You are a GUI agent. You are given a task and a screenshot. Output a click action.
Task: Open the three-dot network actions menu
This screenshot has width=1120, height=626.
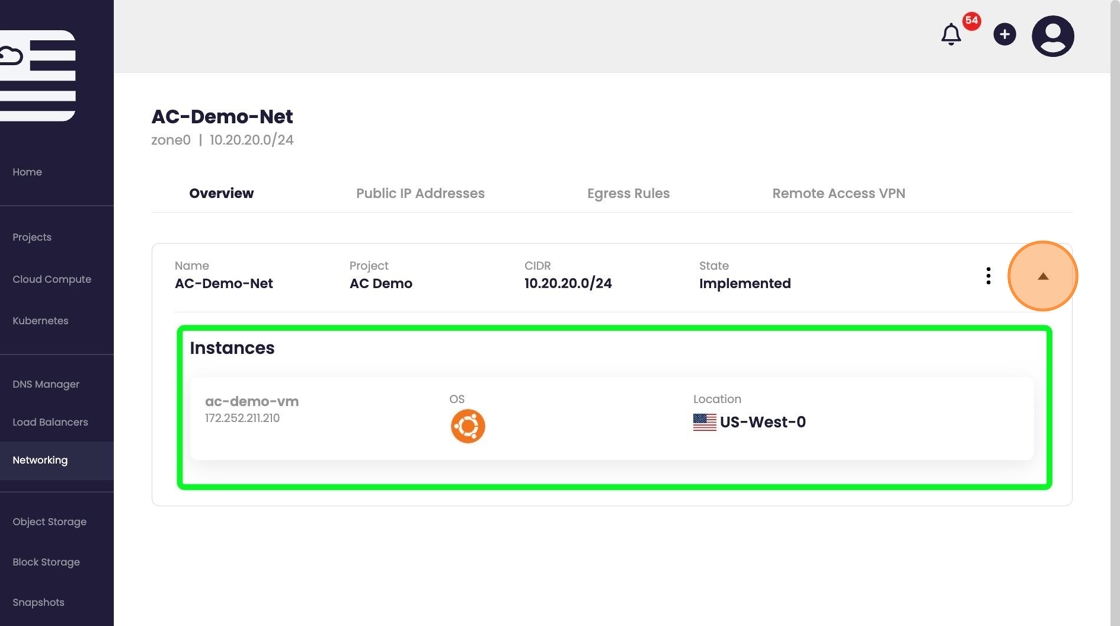coord(988,276)
